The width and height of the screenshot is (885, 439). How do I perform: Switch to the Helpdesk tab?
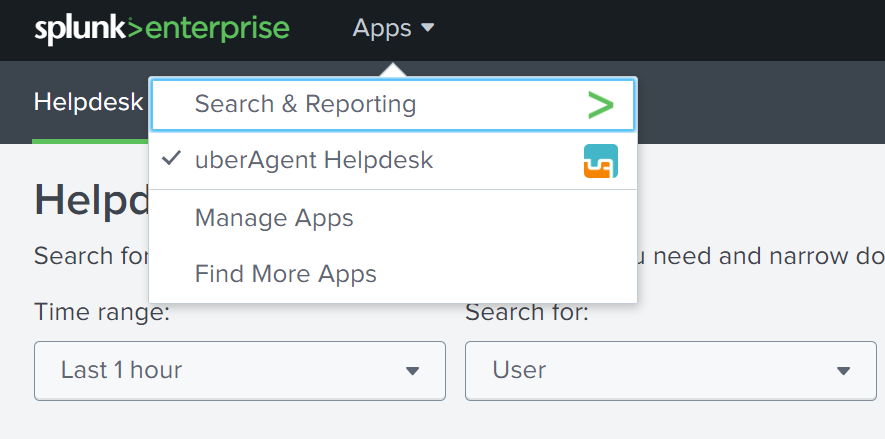pos(88,102)
